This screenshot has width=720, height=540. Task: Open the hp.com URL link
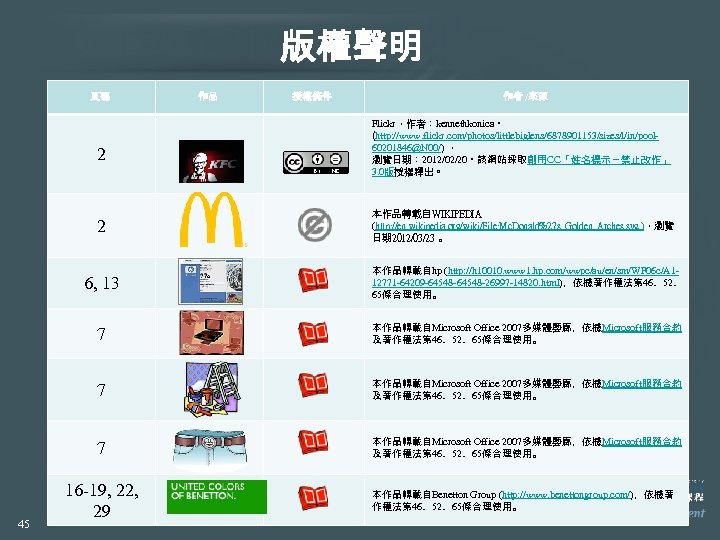525,277
